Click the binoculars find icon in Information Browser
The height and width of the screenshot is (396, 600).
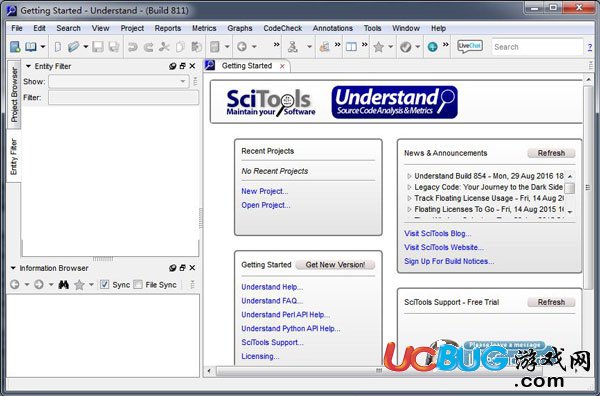tap(64, 285)
